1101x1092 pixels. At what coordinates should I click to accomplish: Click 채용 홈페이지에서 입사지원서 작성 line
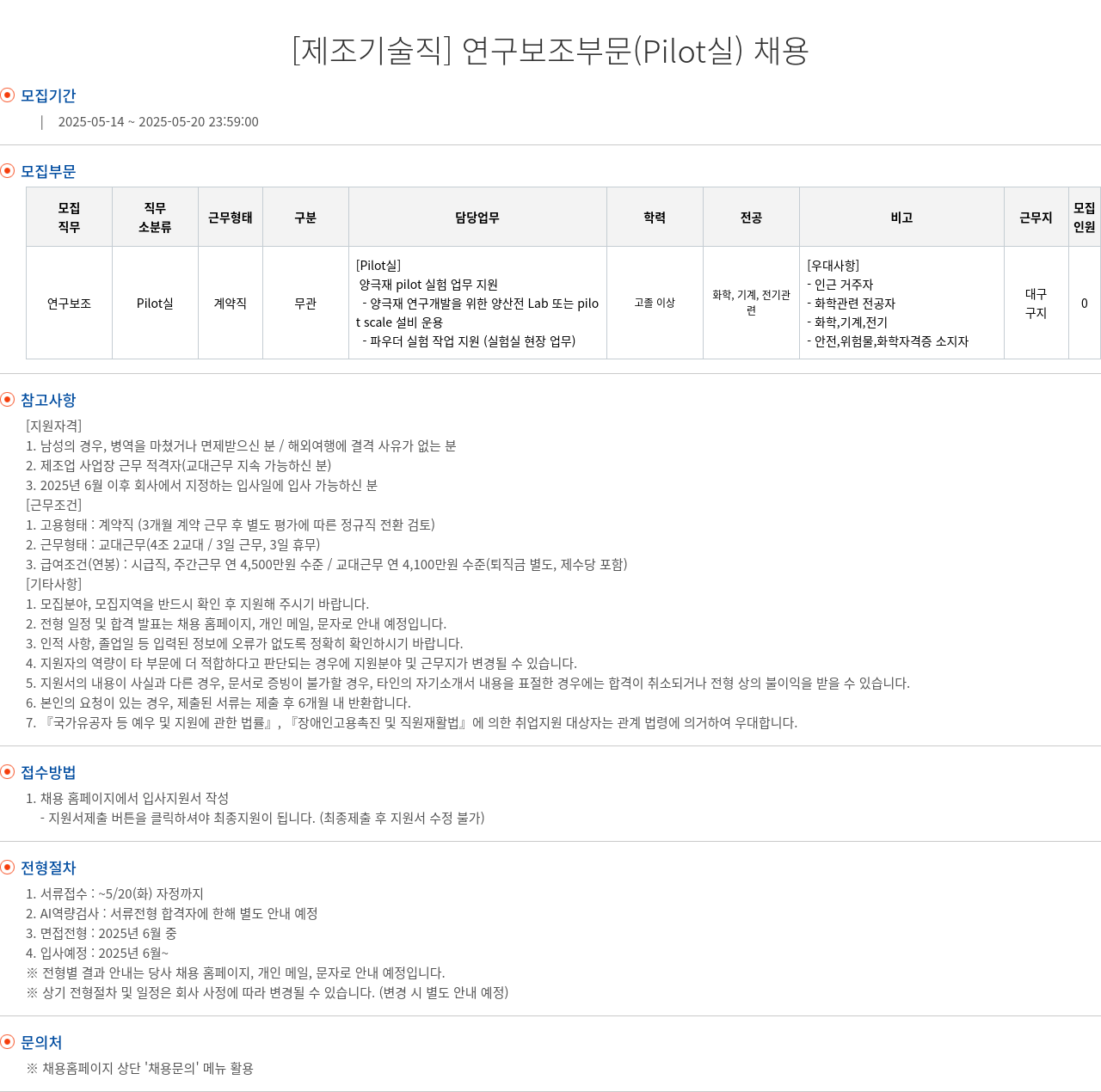[x=127, y=798]
